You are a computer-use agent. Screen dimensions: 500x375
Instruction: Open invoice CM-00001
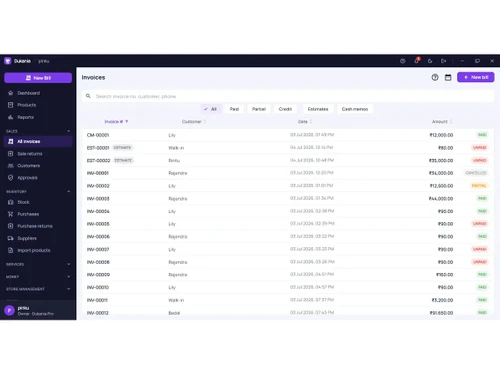coord(288,135)
